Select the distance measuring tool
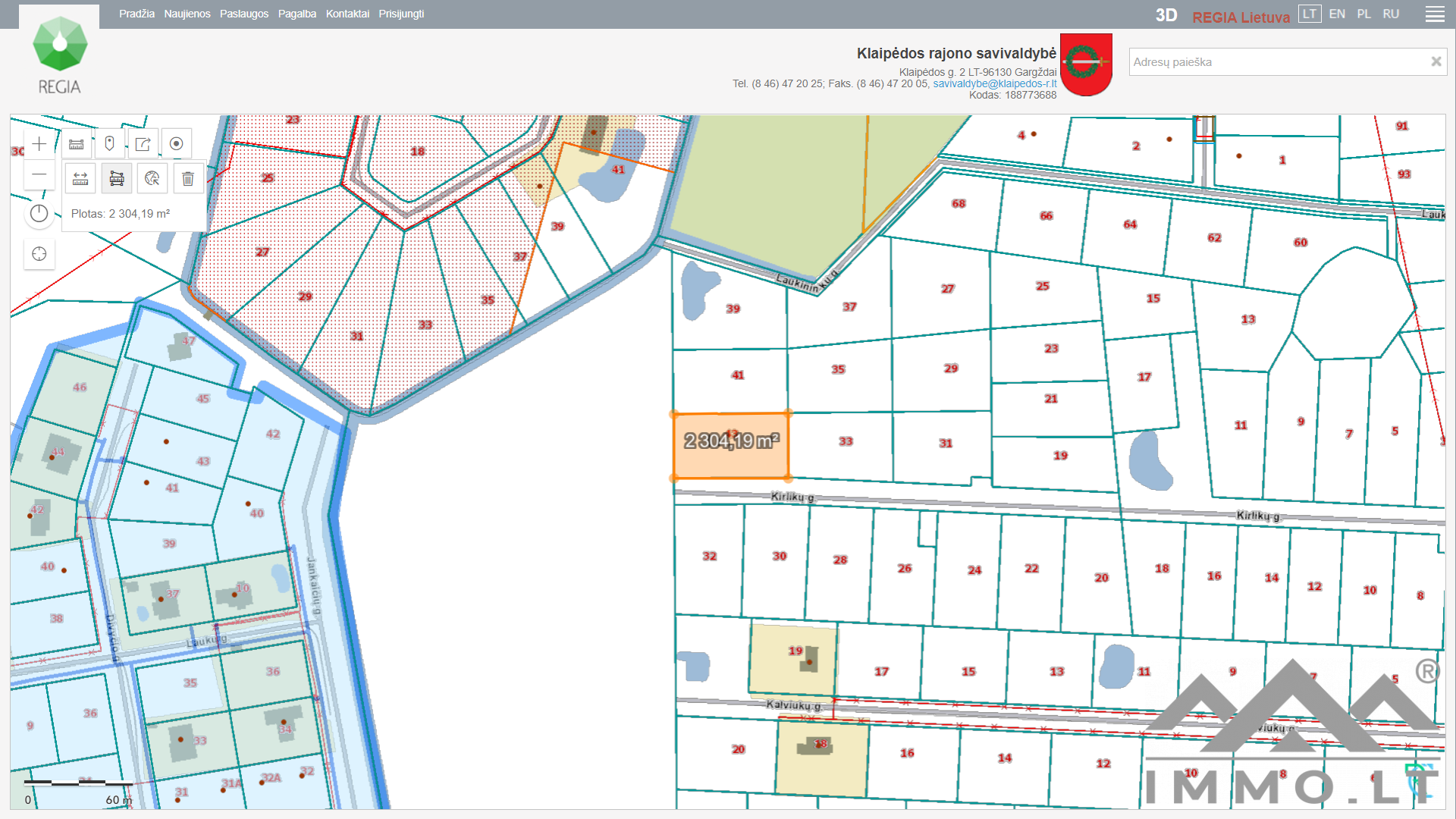 pyautogui.click(x=80, y=179)
